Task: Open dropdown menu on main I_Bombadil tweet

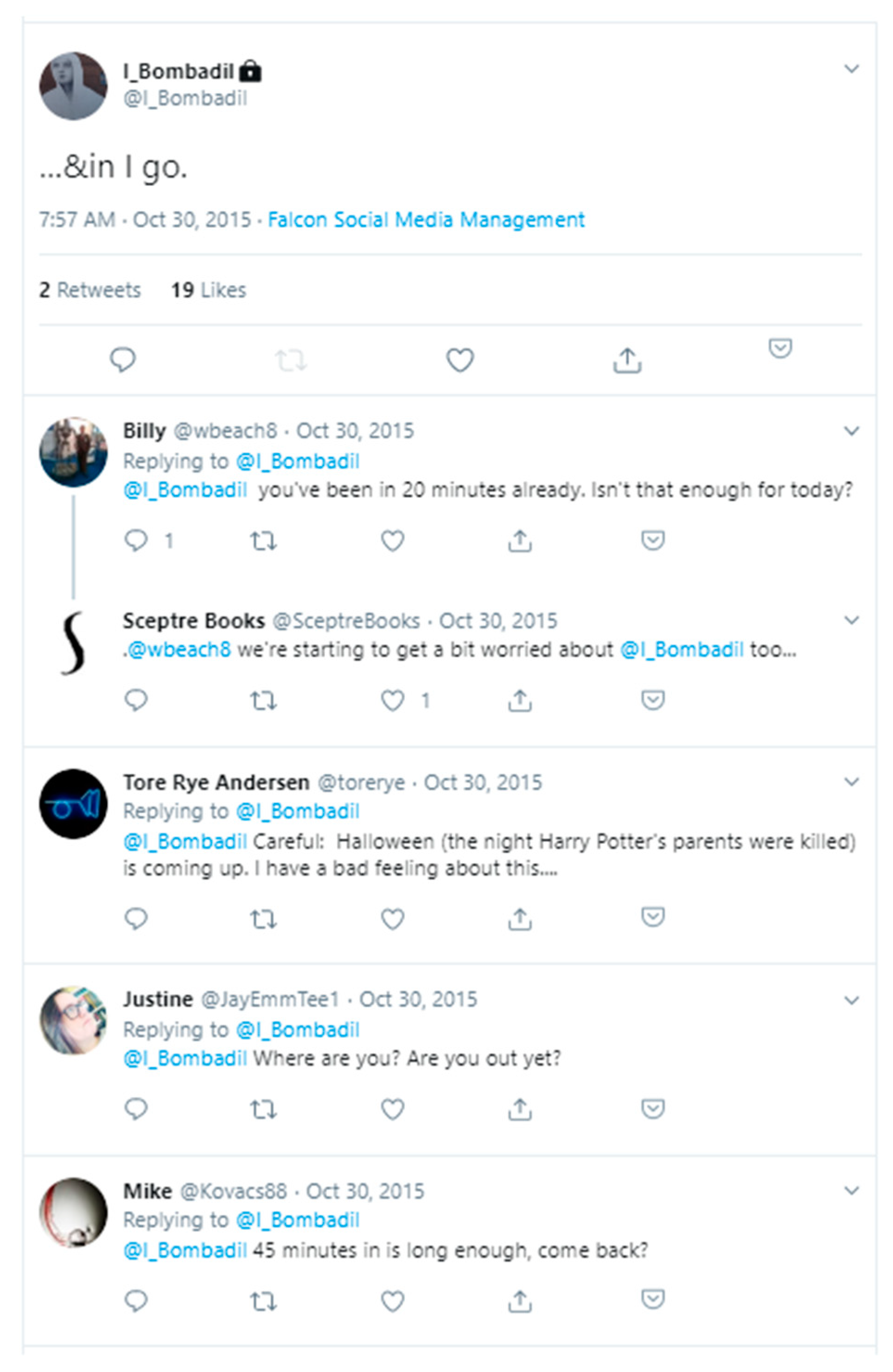Action: click(x=852, y=69)
